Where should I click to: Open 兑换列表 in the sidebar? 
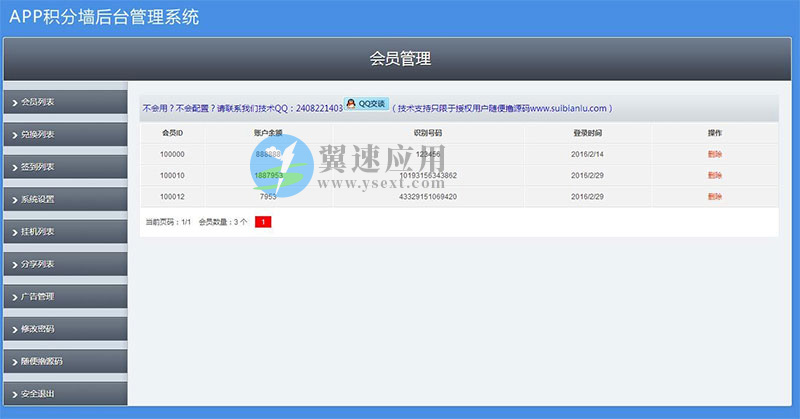tap(38, 134)
